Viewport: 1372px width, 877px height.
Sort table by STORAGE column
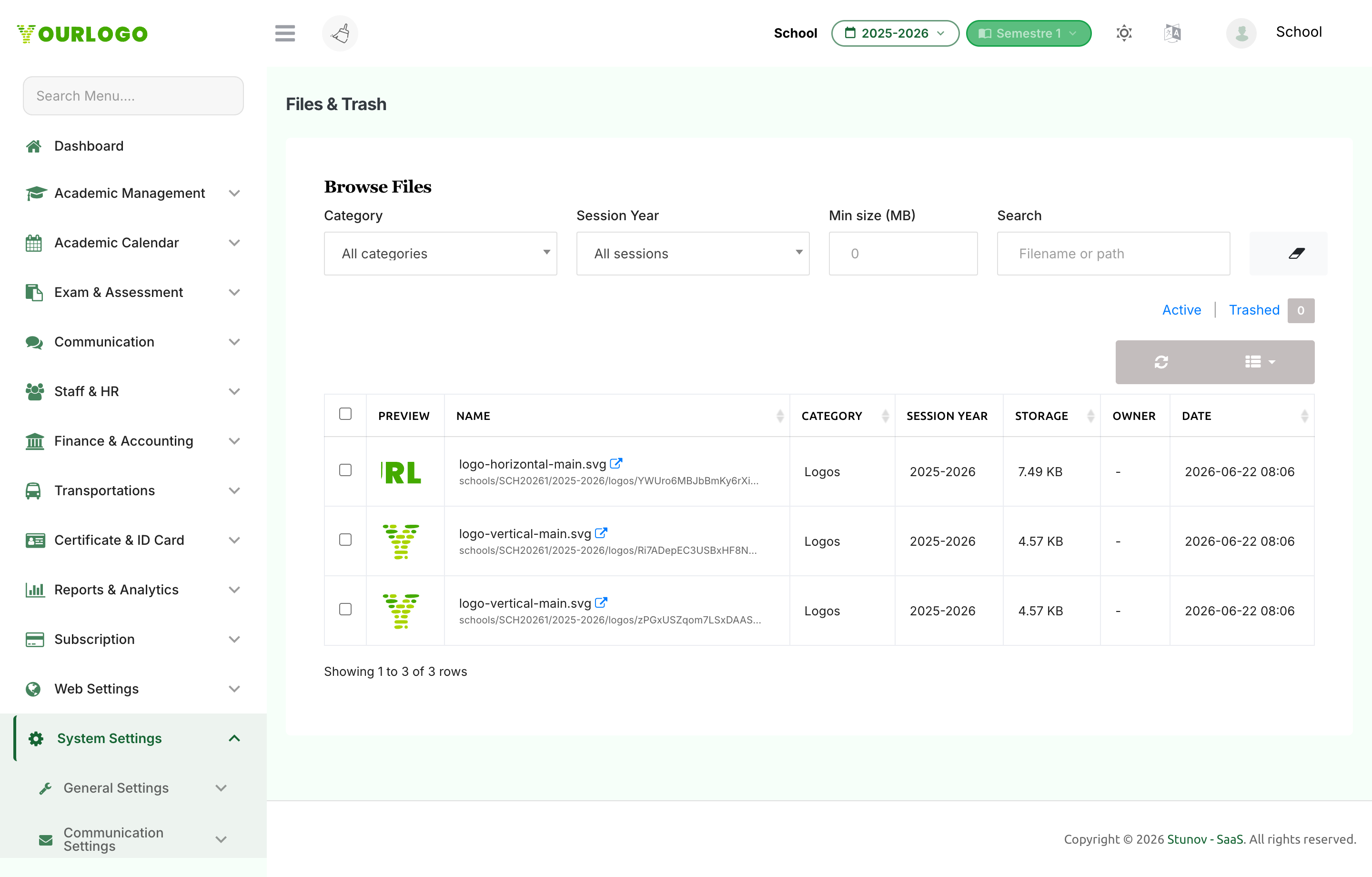(x=1051, y=416)
